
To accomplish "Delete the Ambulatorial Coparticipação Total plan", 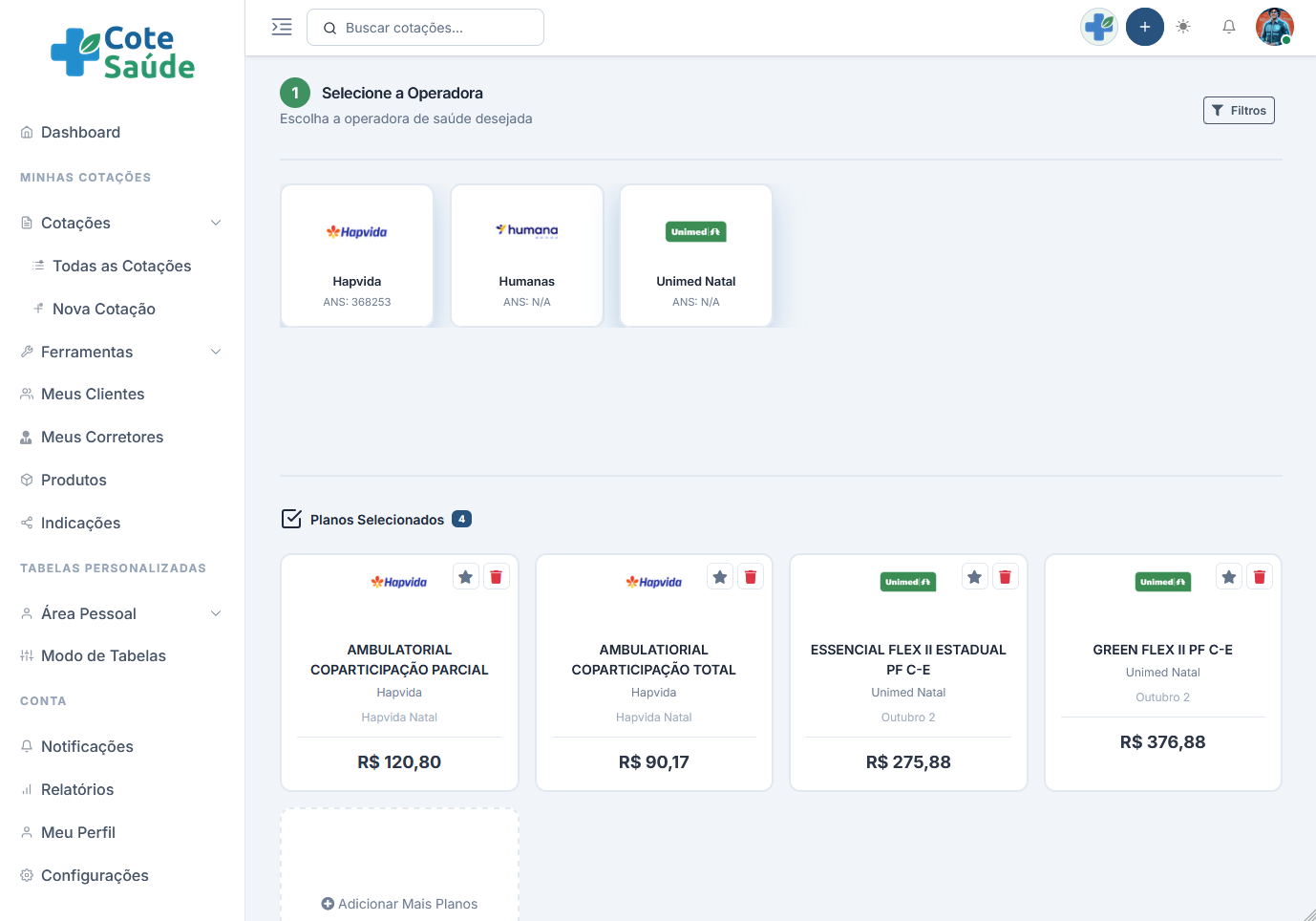I will click(x=751, y=577).
